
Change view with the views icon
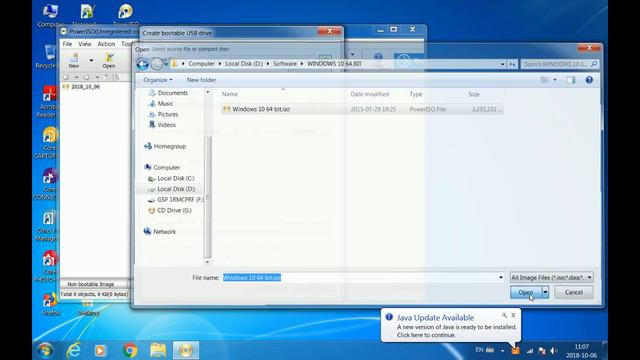tap(544, 80)
